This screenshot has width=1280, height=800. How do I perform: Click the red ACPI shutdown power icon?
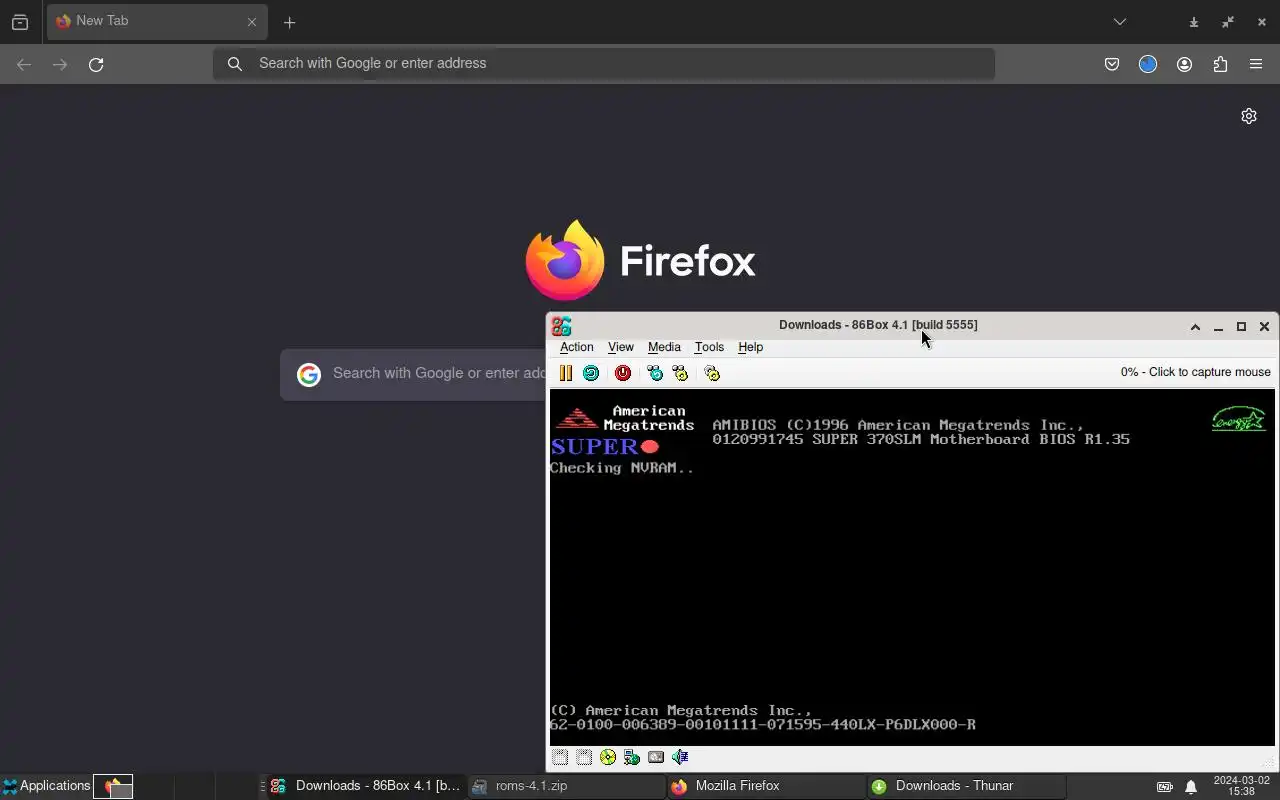[x=623, y=373]
